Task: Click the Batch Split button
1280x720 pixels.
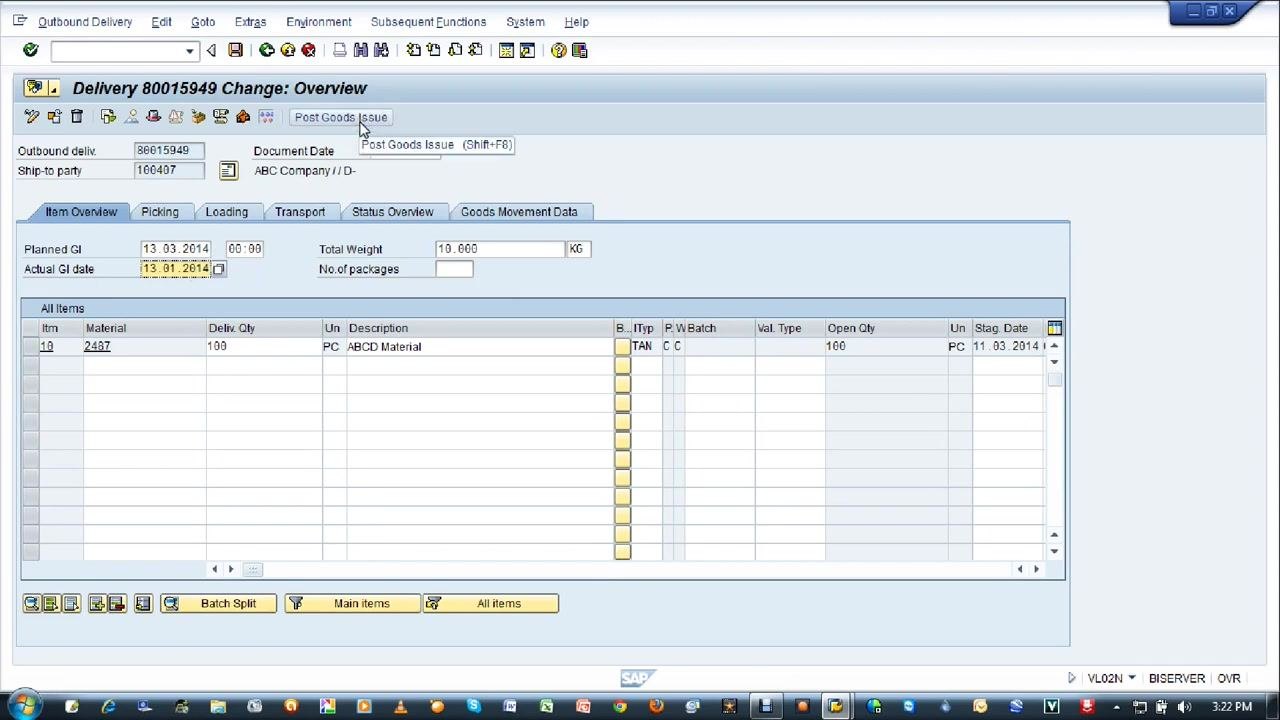Action: click(218, 603)
